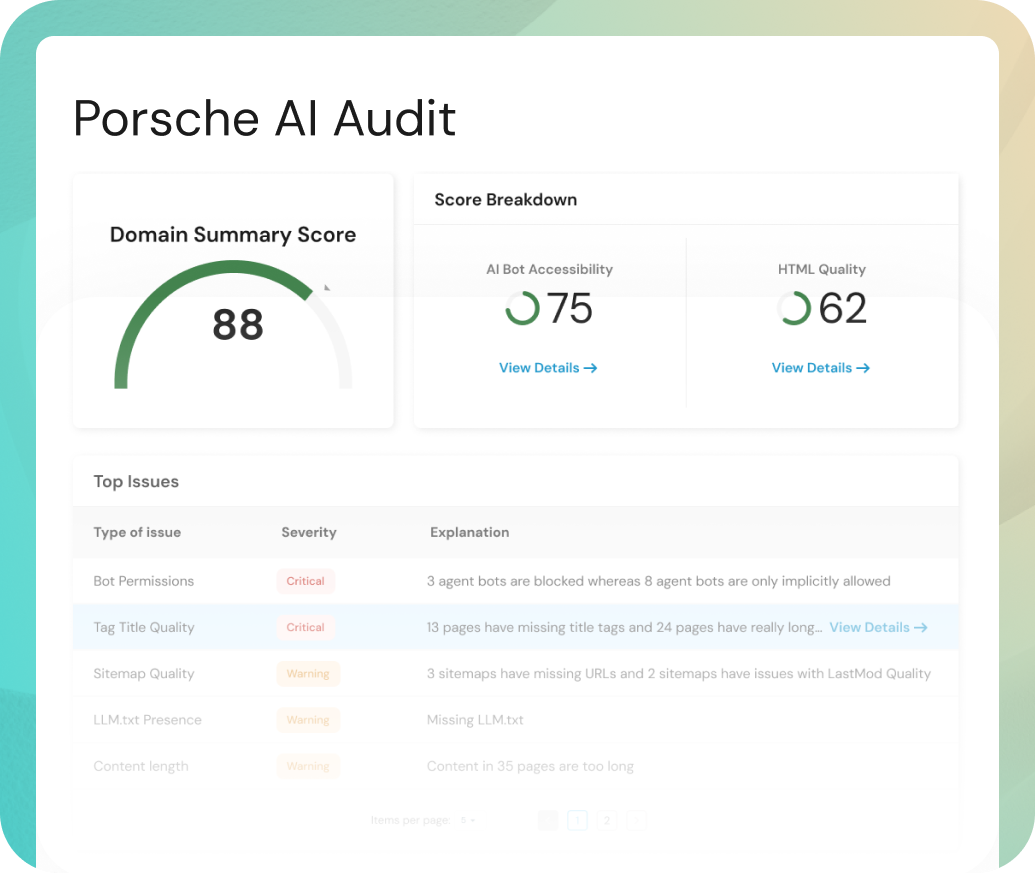
Task: Click the next-page arrow in the pagination
Action: click(637, 820)
